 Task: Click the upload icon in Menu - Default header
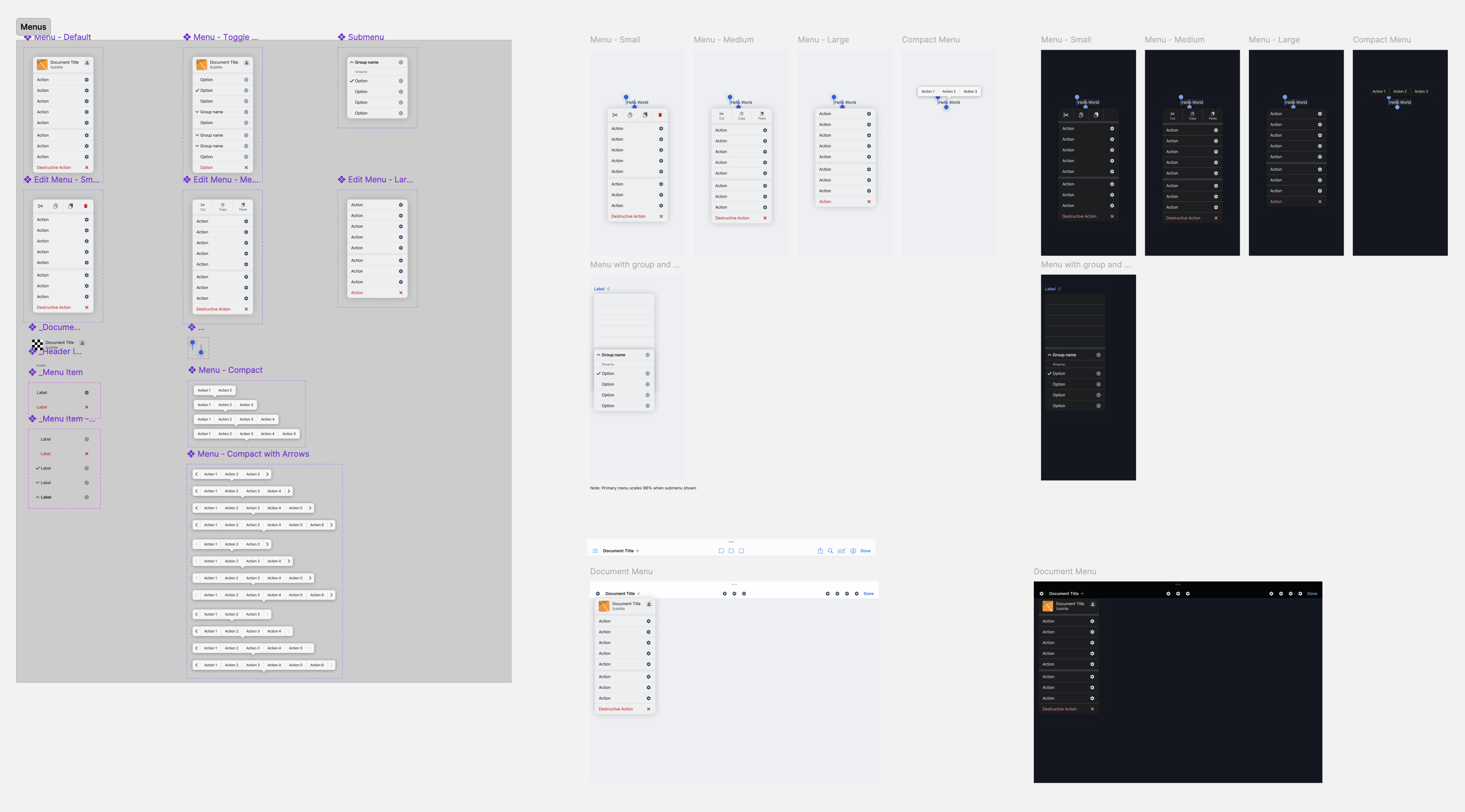click(x=87, y=63)
